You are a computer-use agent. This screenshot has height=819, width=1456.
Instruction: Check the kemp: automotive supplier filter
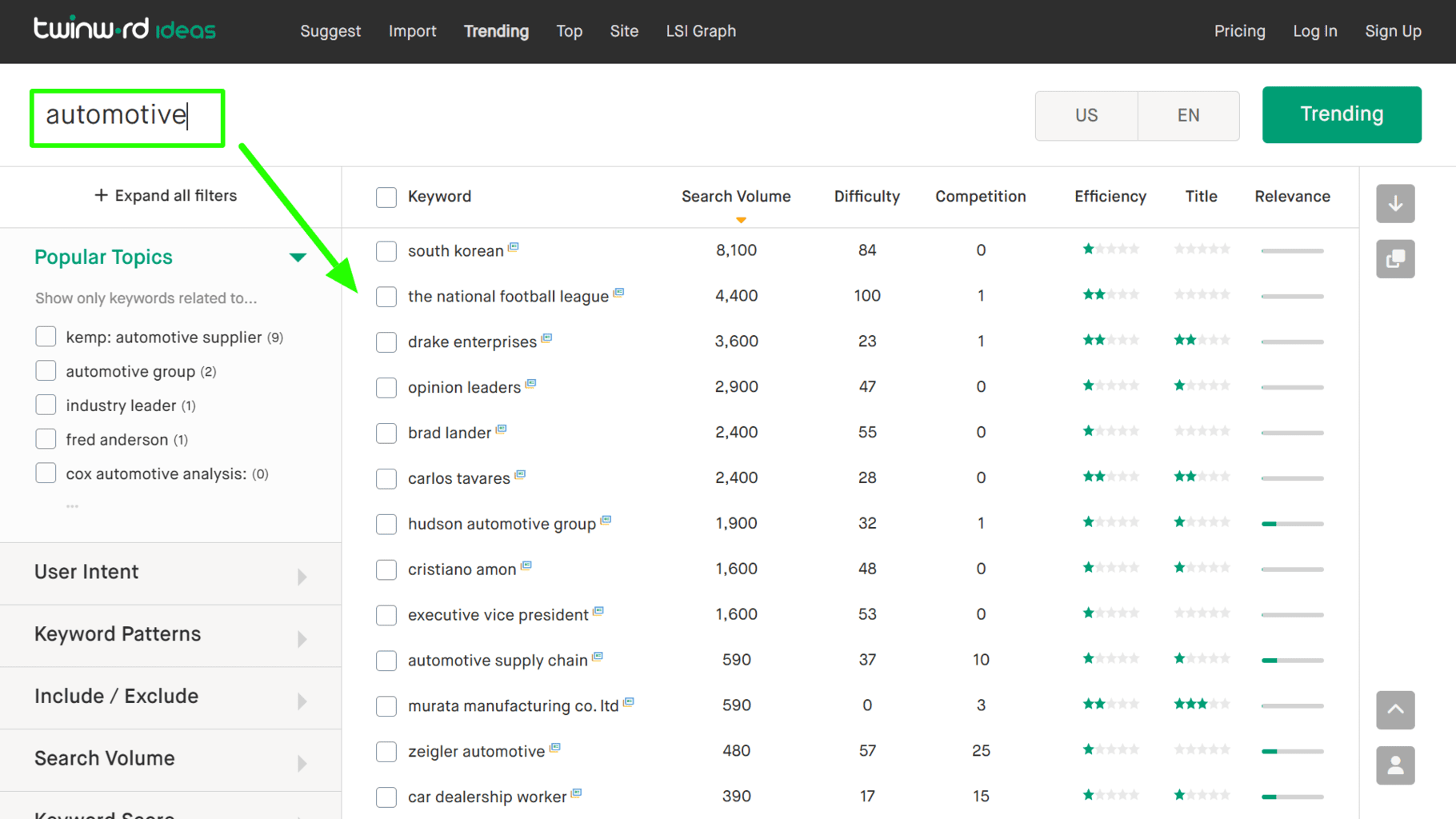46,337
